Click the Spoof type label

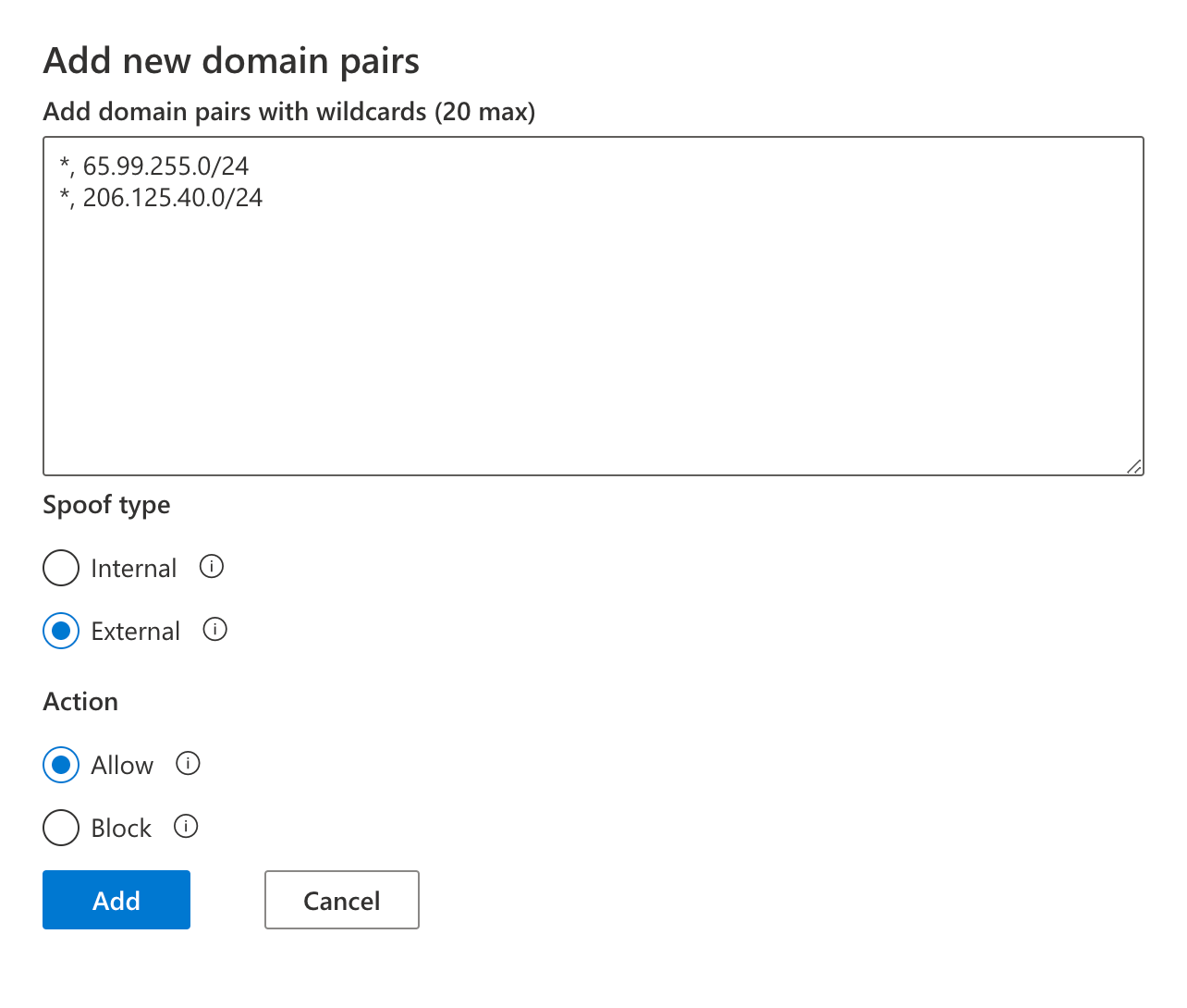pos(105,505)
